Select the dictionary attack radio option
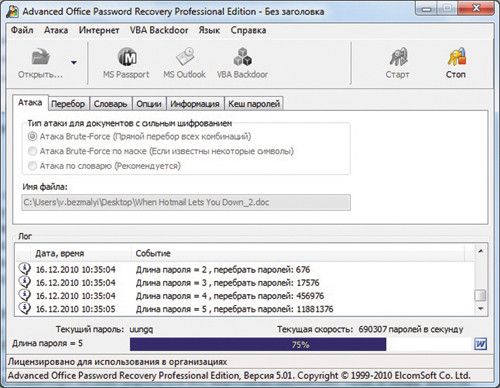 [x=32, y=166]
